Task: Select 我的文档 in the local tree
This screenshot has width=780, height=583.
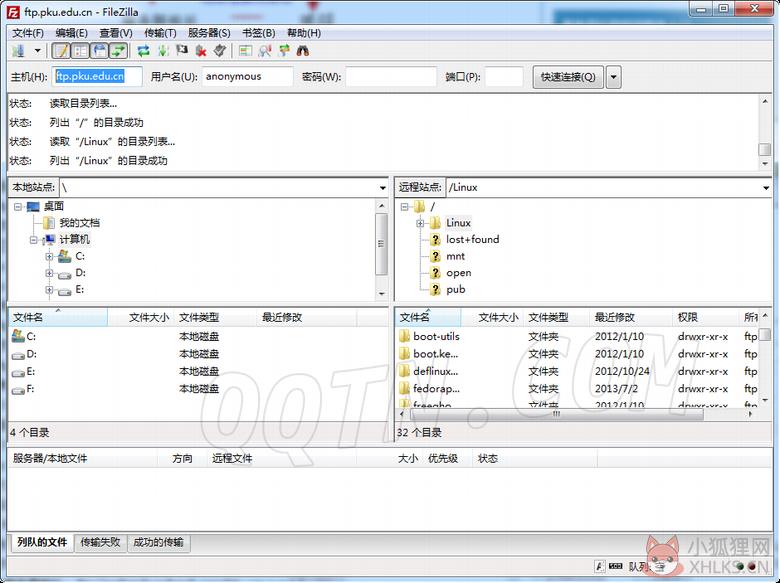Action: pyautogui.click(x=80, y=223)
